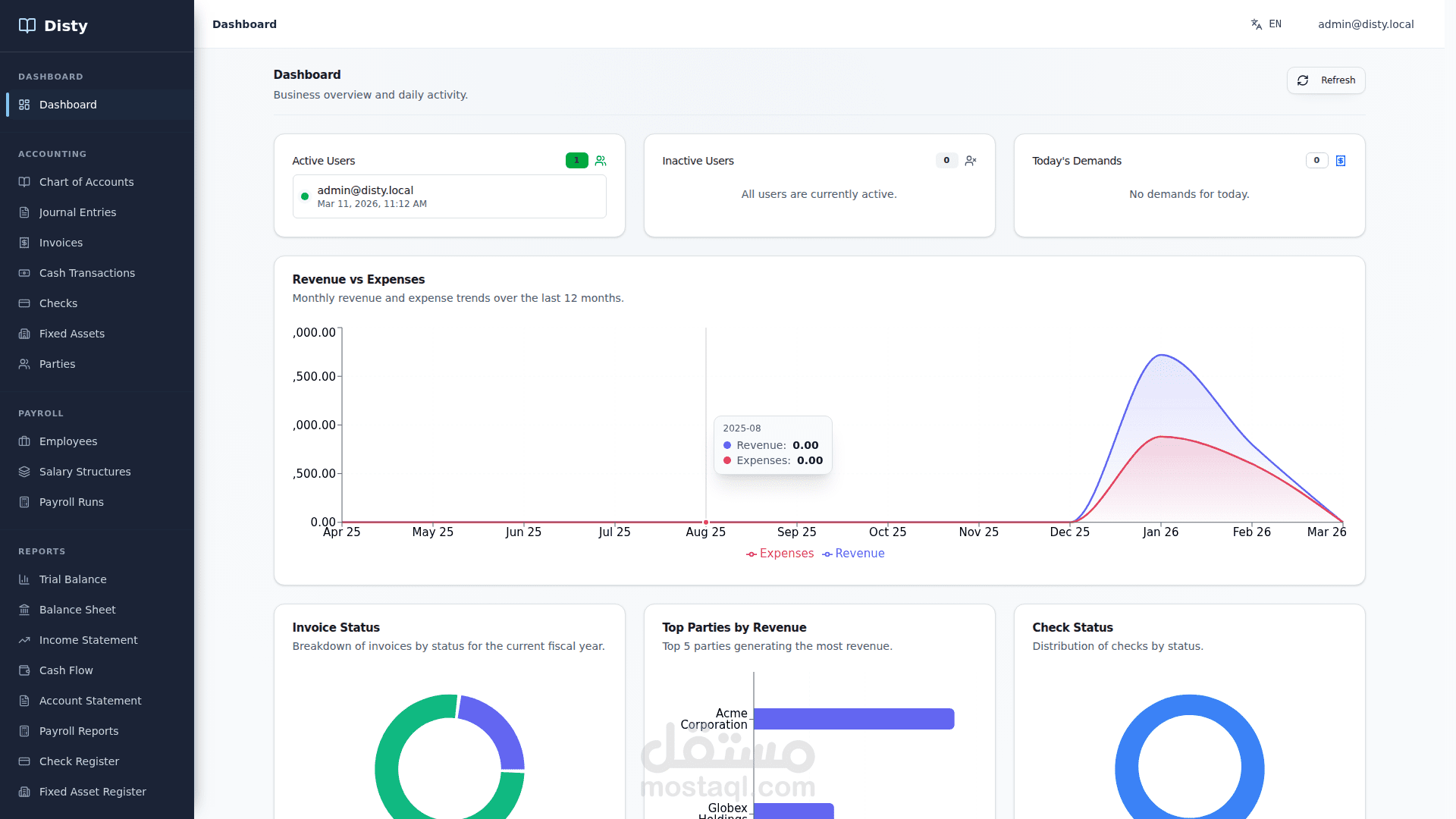Open the admin@disty.local account menu
This screenshot has height=819, width=1456.
1365,24
